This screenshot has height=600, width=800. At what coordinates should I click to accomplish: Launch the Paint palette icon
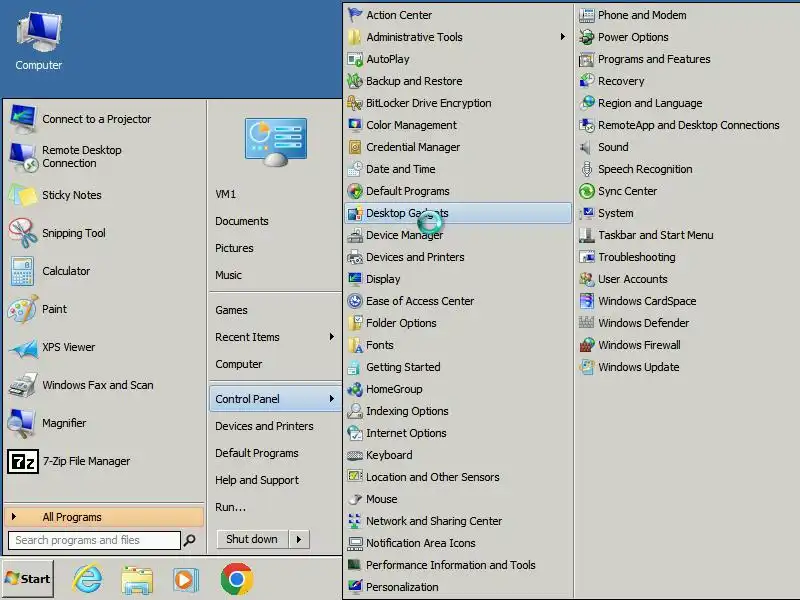click(x=22, y=309)
